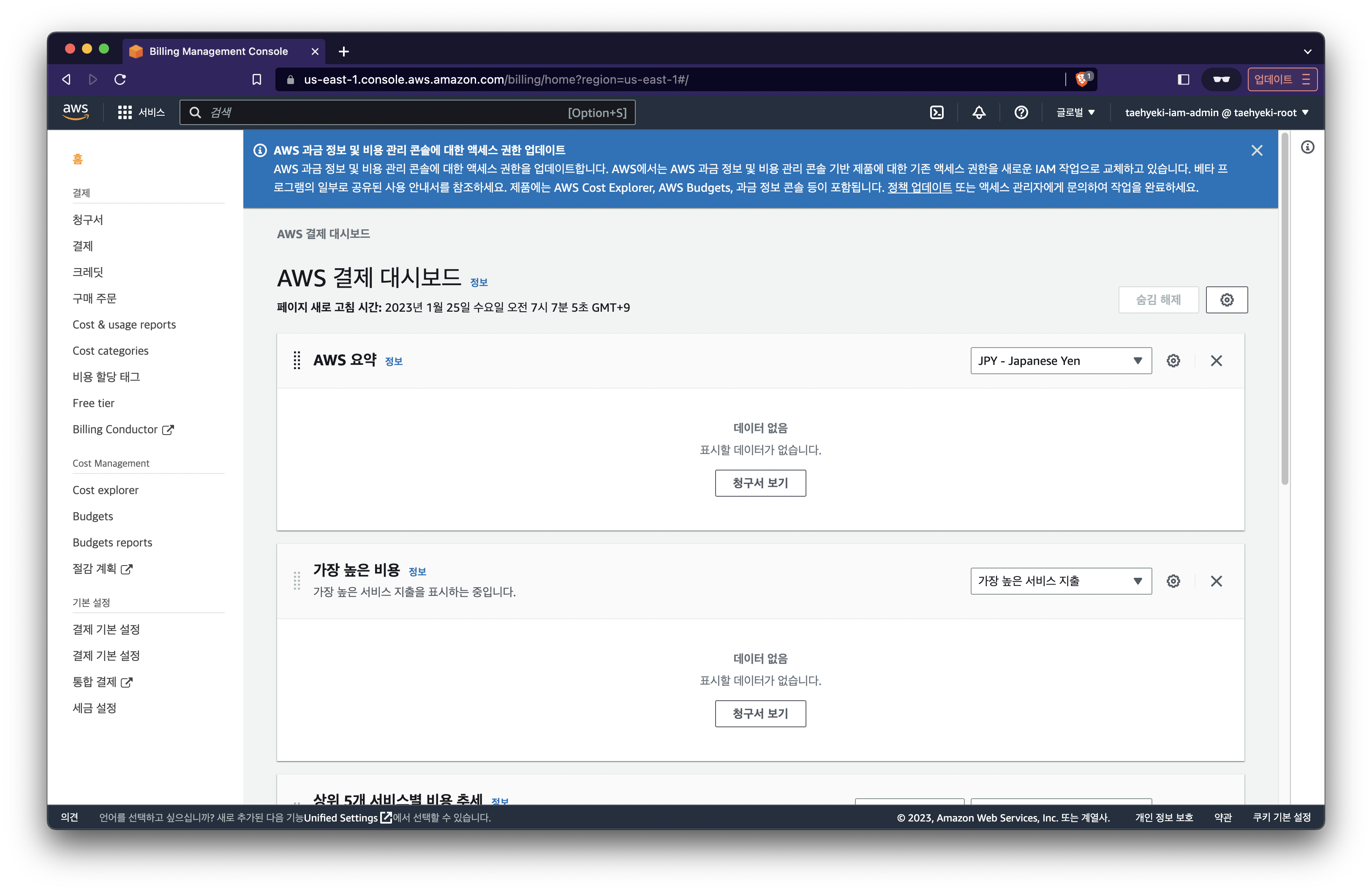1372x892 pixels.
Task: Click 청구서 보기 in AWS 요약 widget
Action: point(760,483)
